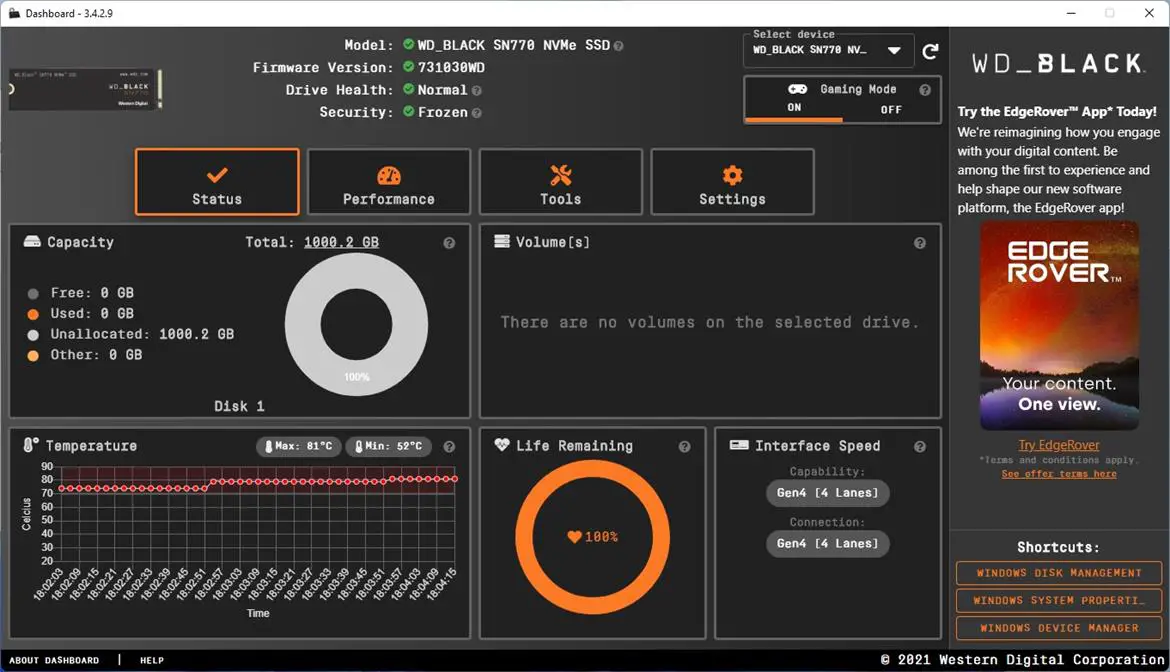Click the total capacity 1000.2 GB link
This screenshot has height=672, width=1170.
coord(341,242)
